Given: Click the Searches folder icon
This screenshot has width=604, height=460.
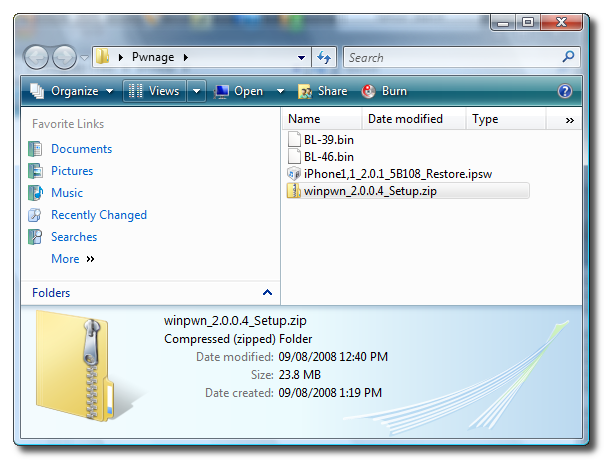Looking at the screenshot, I should [x=35, y=237].
